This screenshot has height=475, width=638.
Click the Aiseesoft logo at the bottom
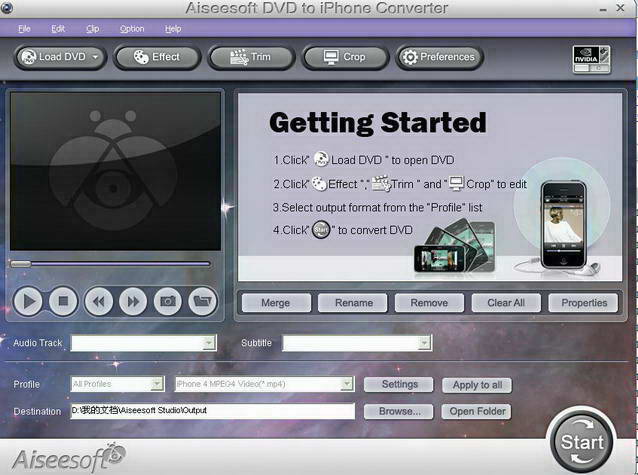[69, 459]
